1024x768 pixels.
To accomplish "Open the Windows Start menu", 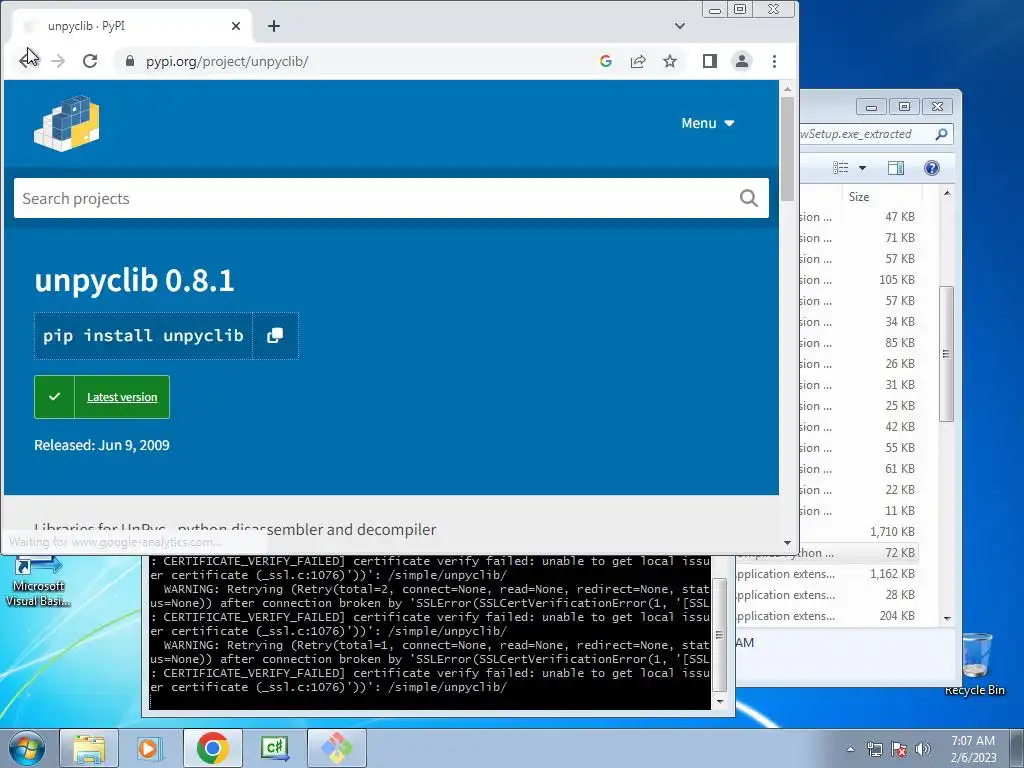I will point(26,748).
